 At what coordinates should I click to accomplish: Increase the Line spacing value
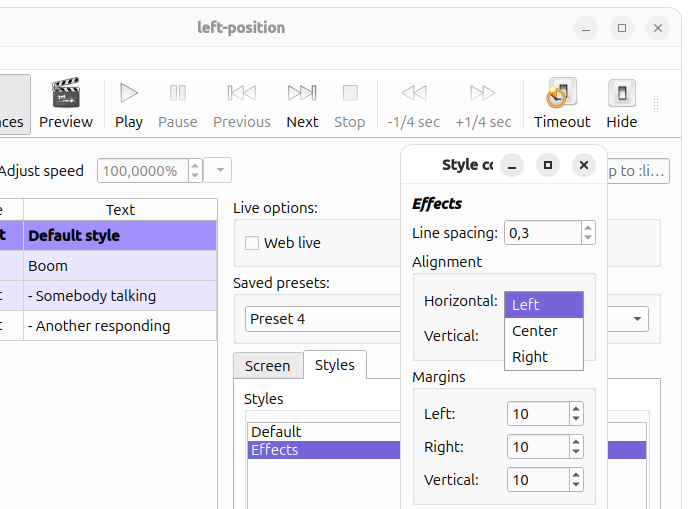click(x=588, y=227)
